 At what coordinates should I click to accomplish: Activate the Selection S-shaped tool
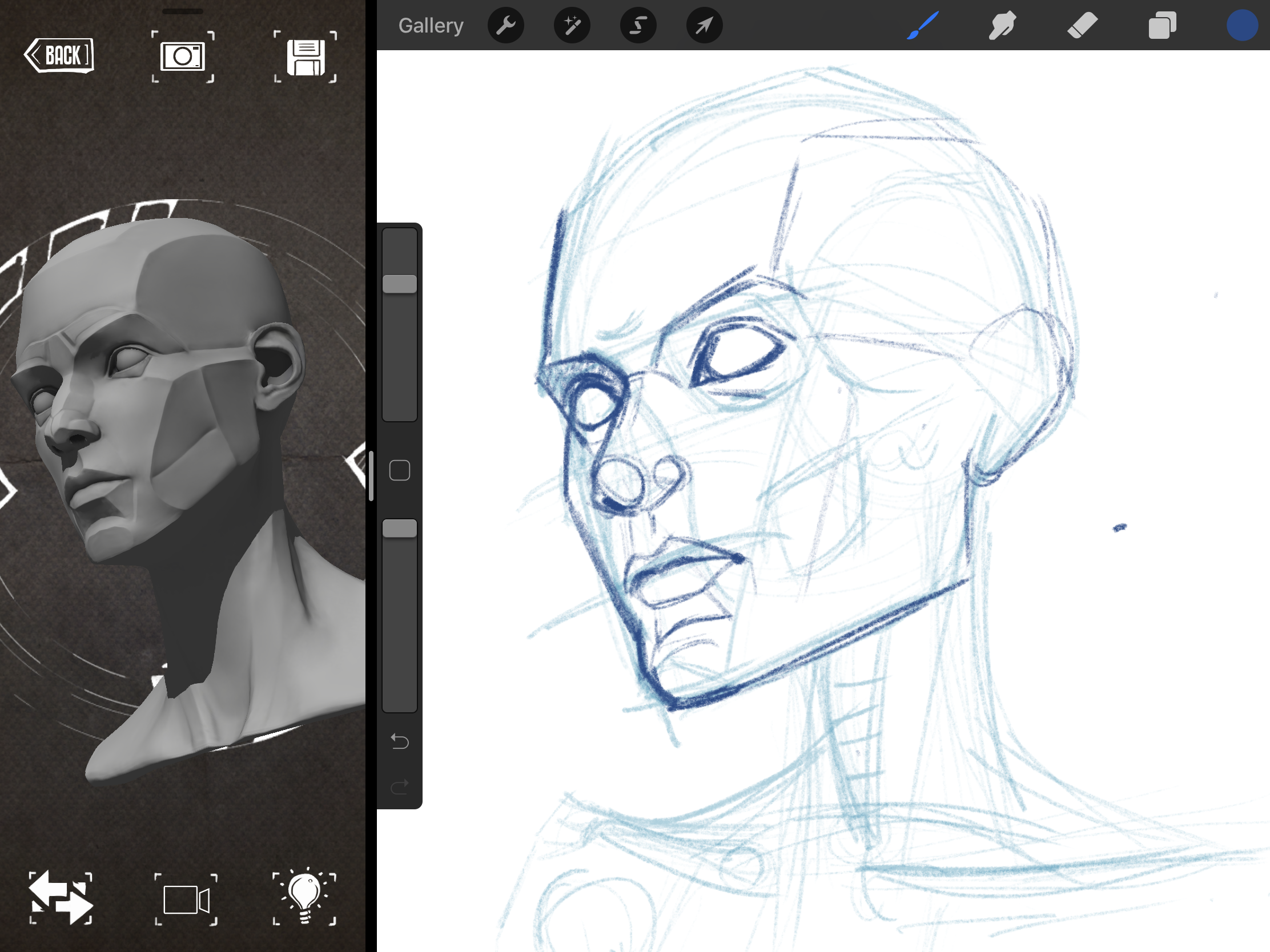coord(638,25)
